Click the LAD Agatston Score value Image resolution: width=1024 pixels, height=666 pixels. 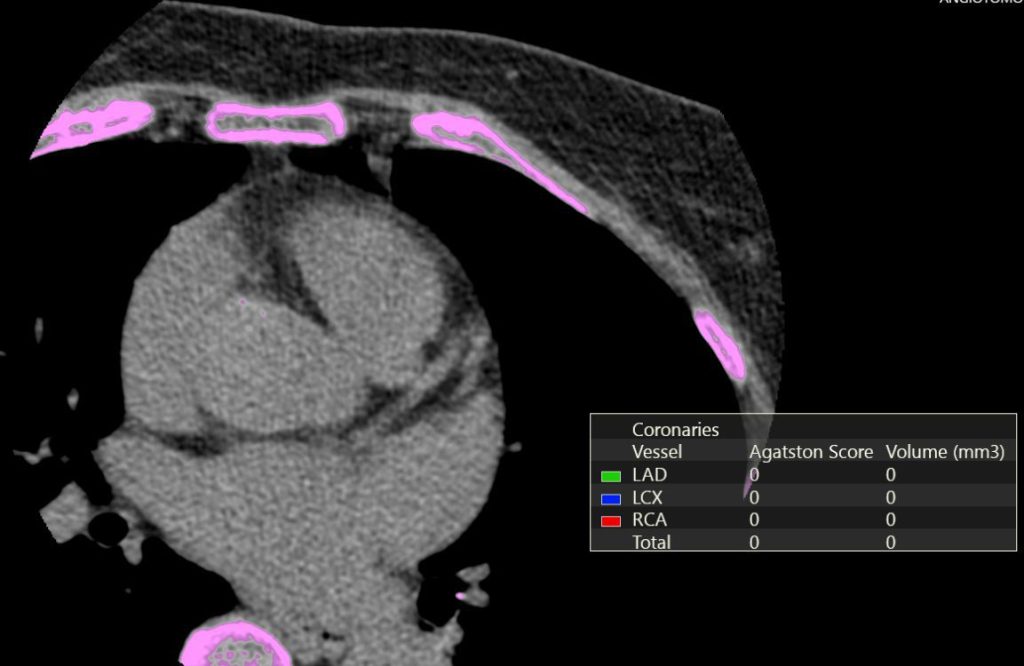pos(754,475)
